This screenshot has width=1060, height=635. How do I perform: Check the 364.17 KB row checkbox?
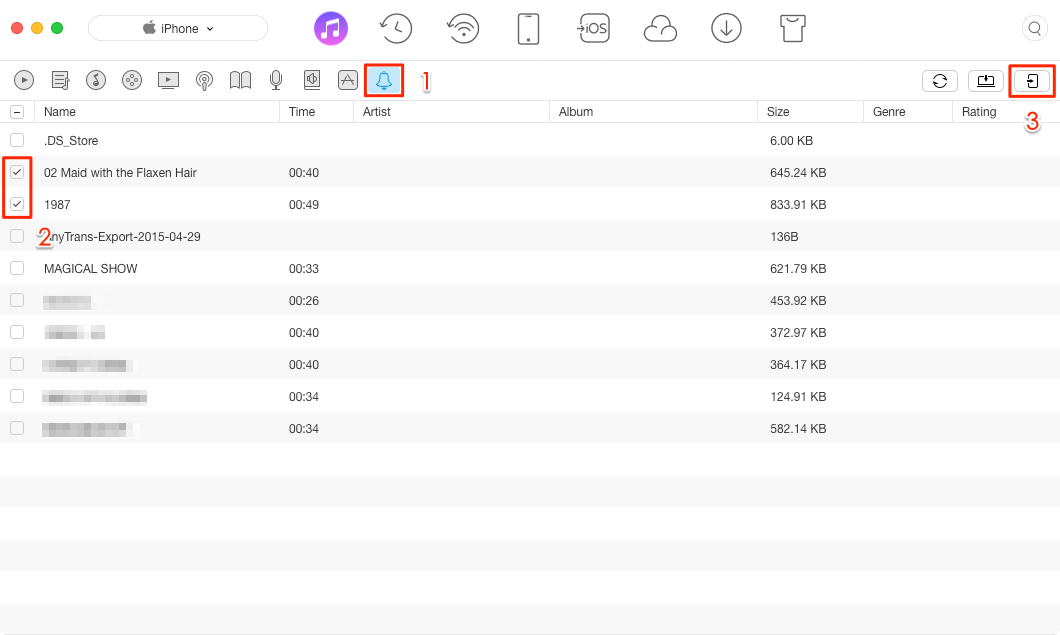[x=18, y=364]
